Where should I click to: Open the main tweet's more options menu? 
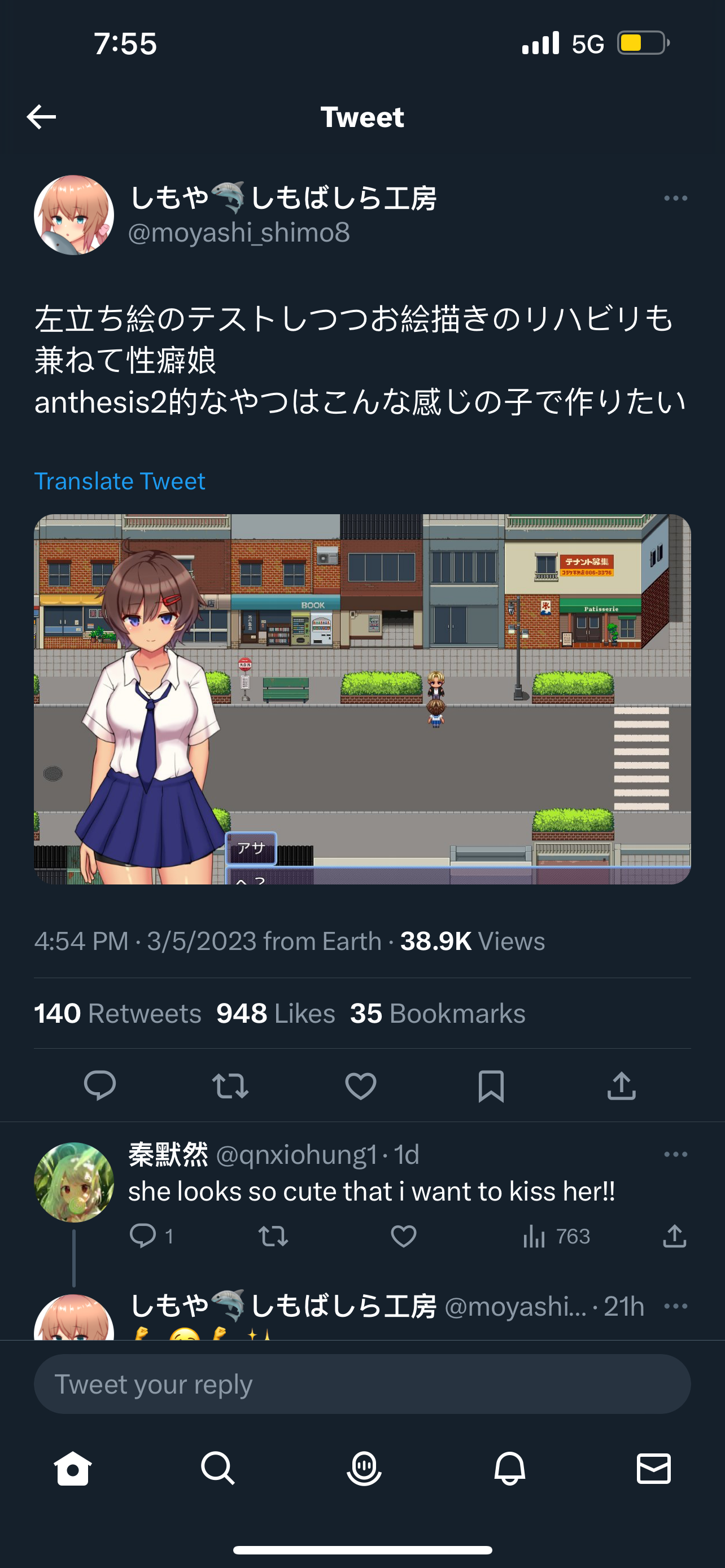point(676,199)
